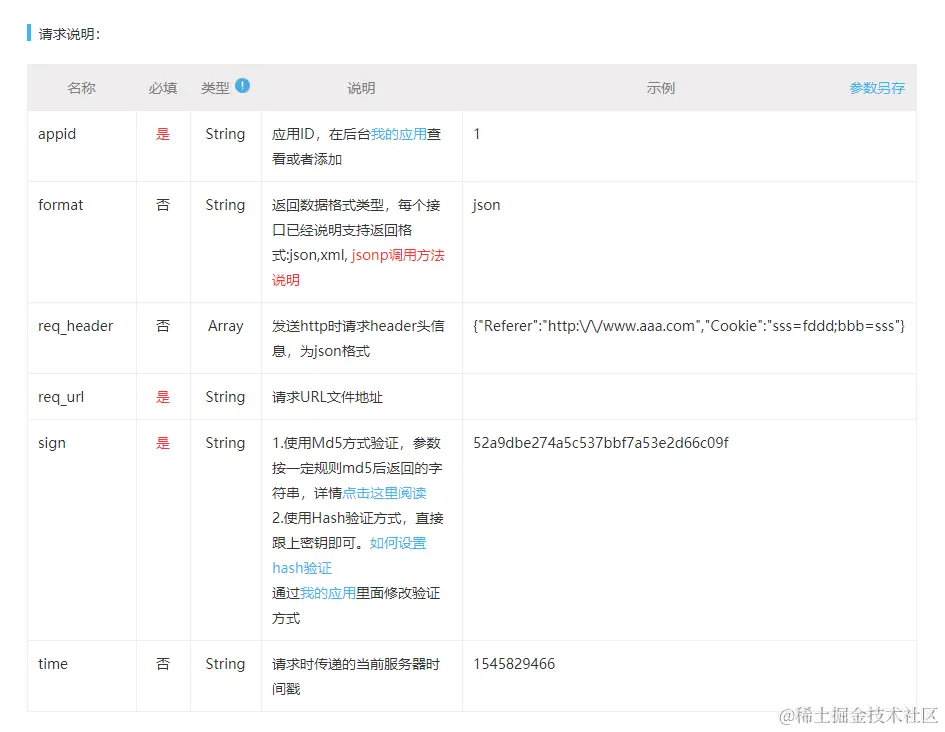Select the req_header parameter name
Screen dimensions: 945x732
pos(75,326)
